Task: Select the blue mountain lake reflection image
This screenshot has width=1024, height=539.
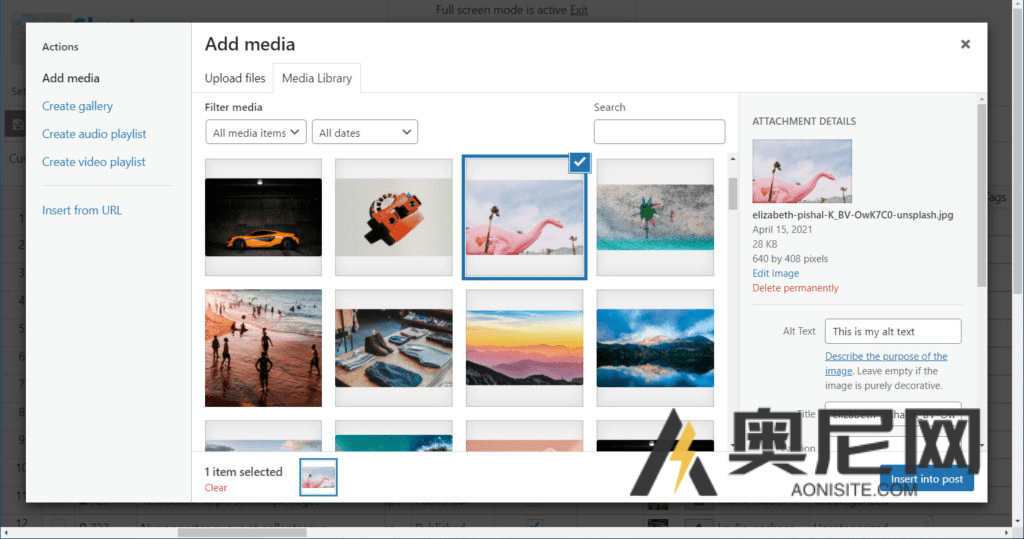Action: 655,348
